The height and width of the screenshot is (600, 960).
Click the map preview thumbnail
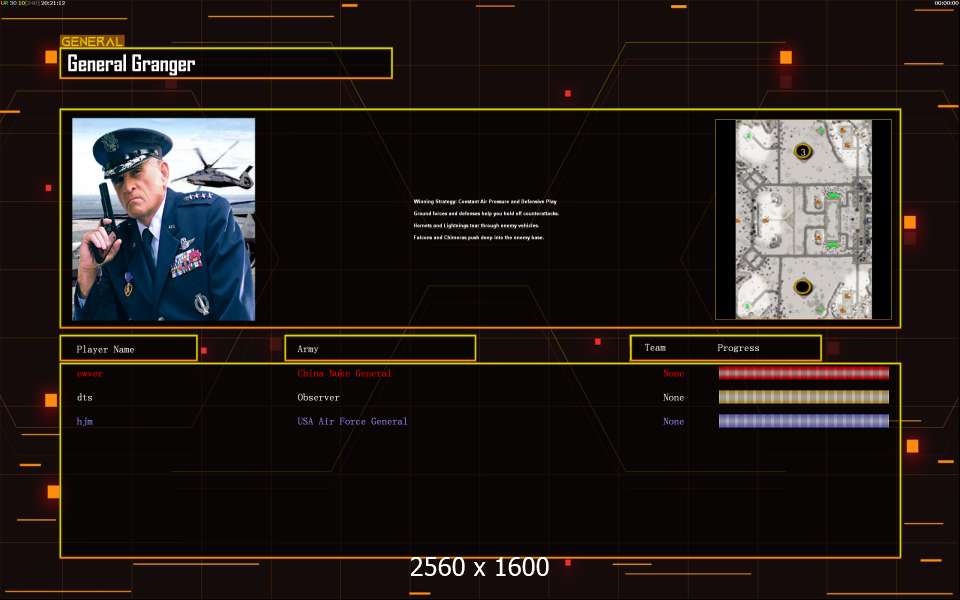tap(803, 219)
